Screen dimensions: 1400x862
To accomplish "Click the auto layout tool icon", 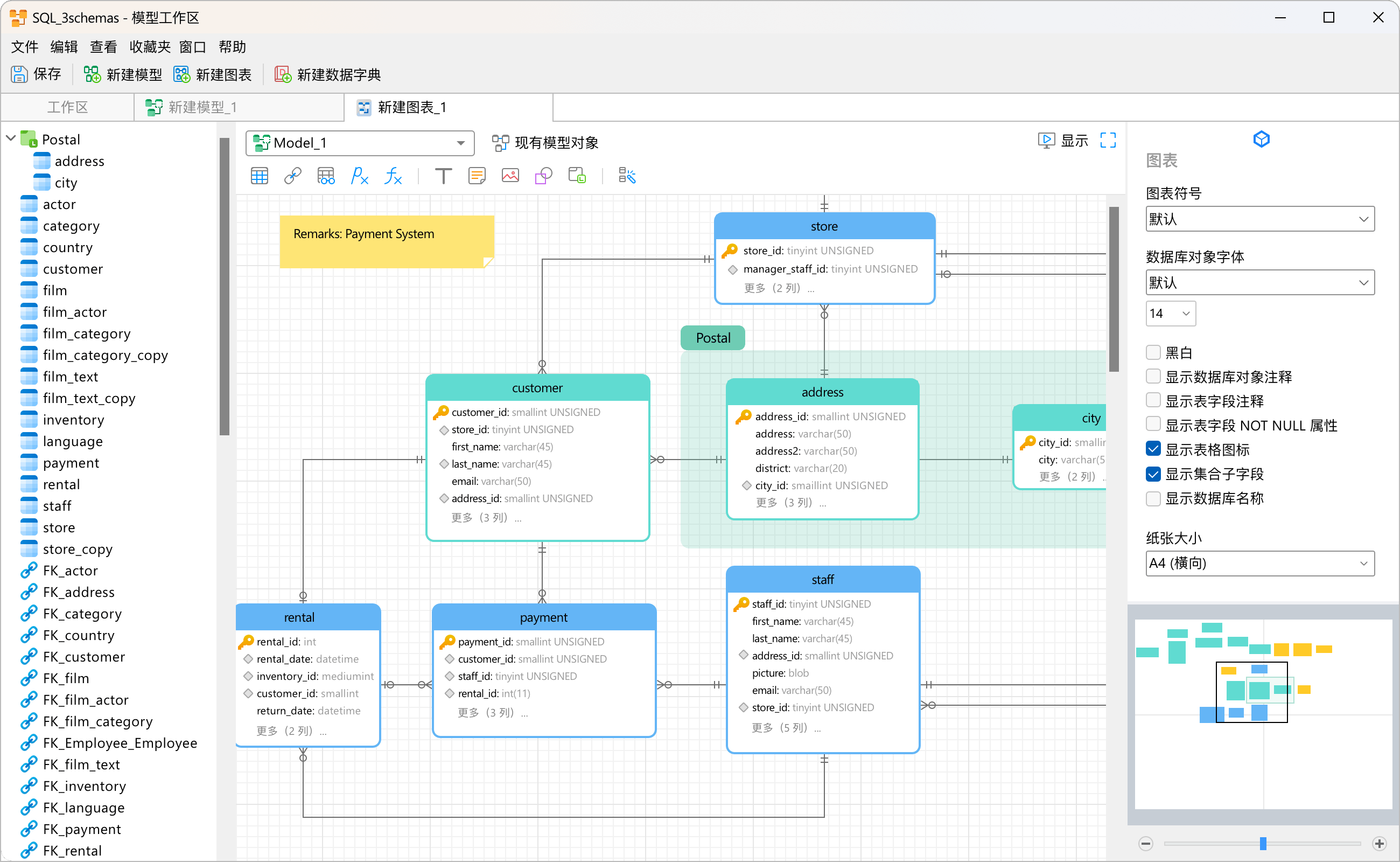I will click(627, 176).
